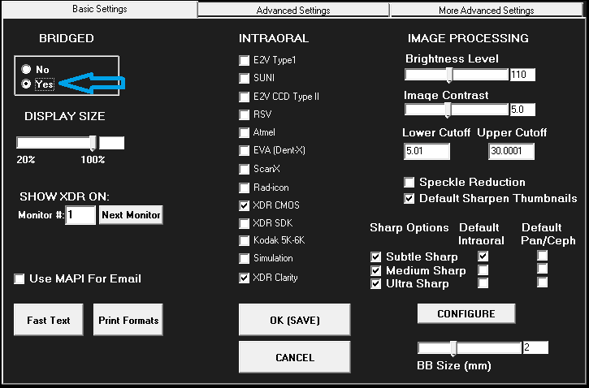The height and width of the screenshot is (388, 589).
Task: Click the Monitor # input field
Action: [80, 215]
